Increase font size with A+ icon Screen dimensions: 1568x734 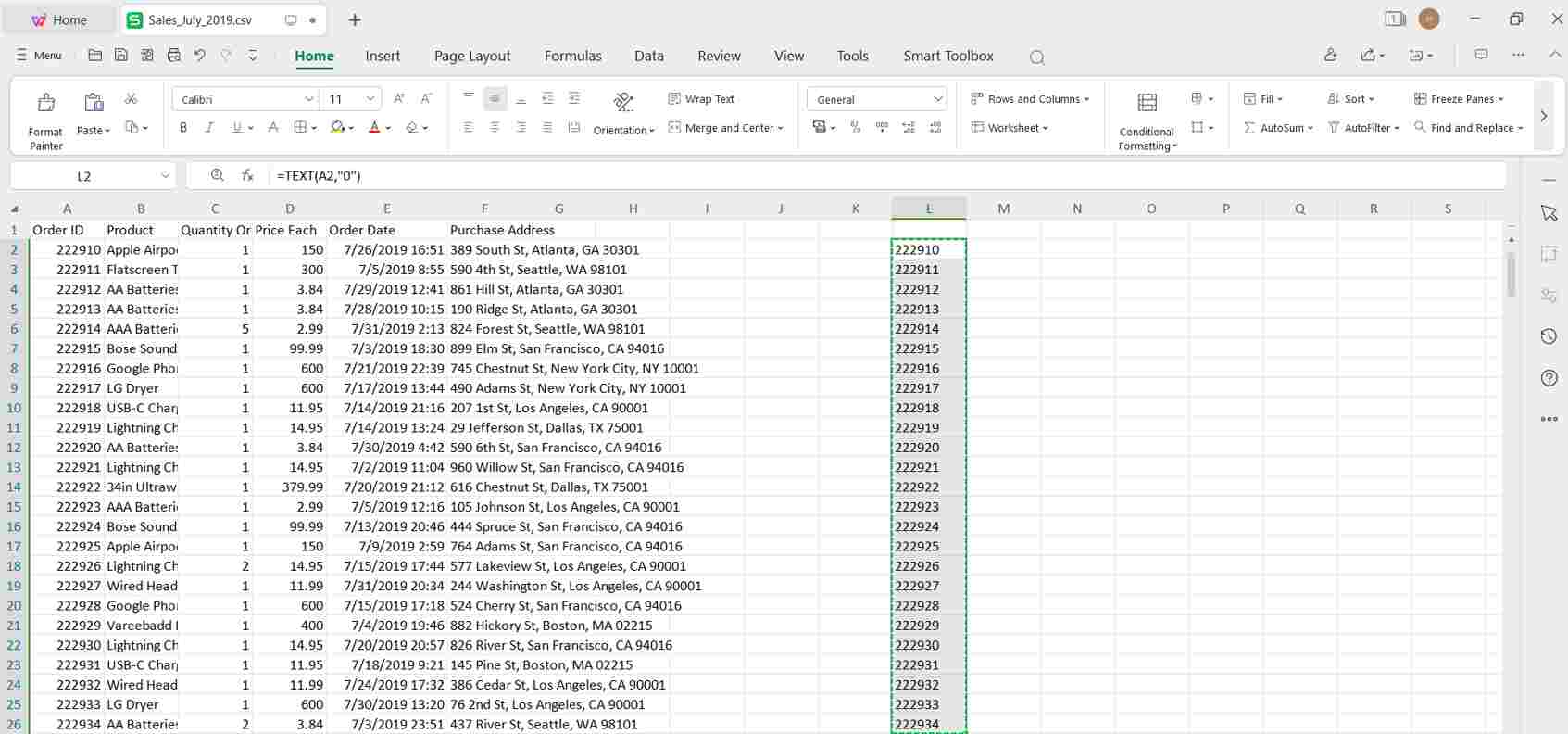click(399, 98)
